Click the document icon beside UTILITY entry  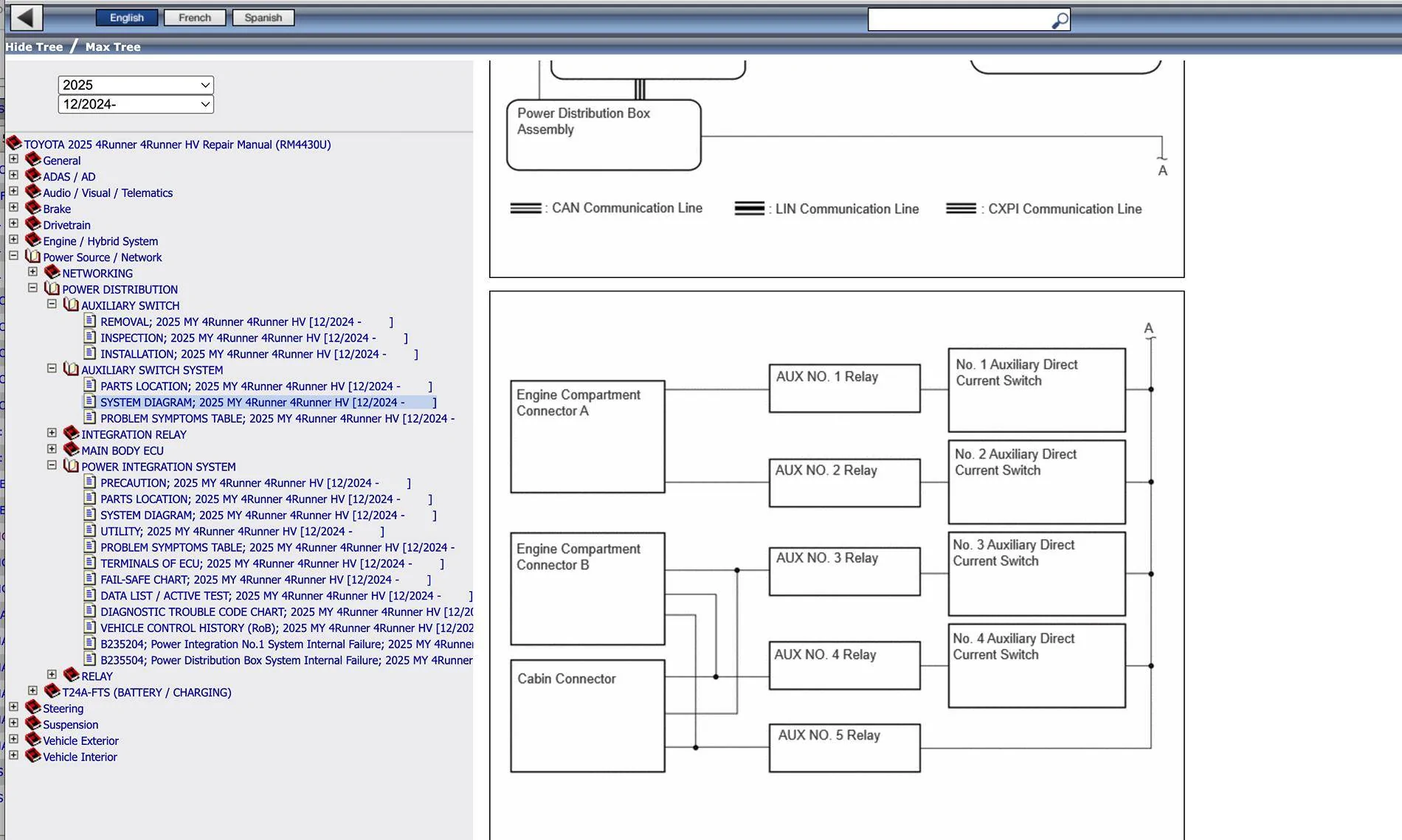pyautogui.click(x=90, y=530)
